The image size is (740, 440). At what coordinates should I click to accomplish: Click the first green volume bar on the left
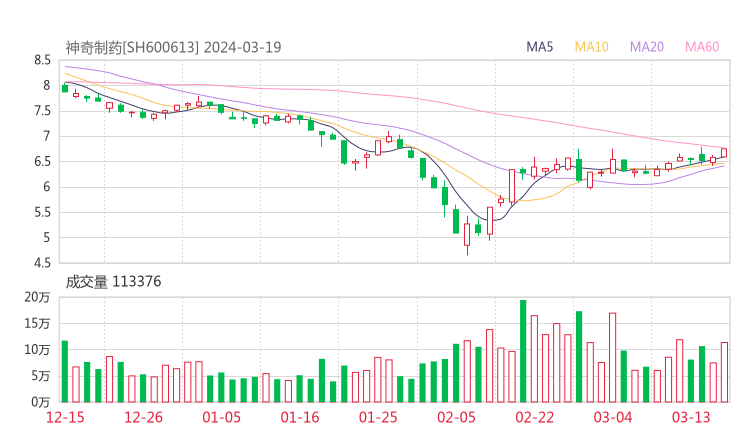tap(65, 371)
